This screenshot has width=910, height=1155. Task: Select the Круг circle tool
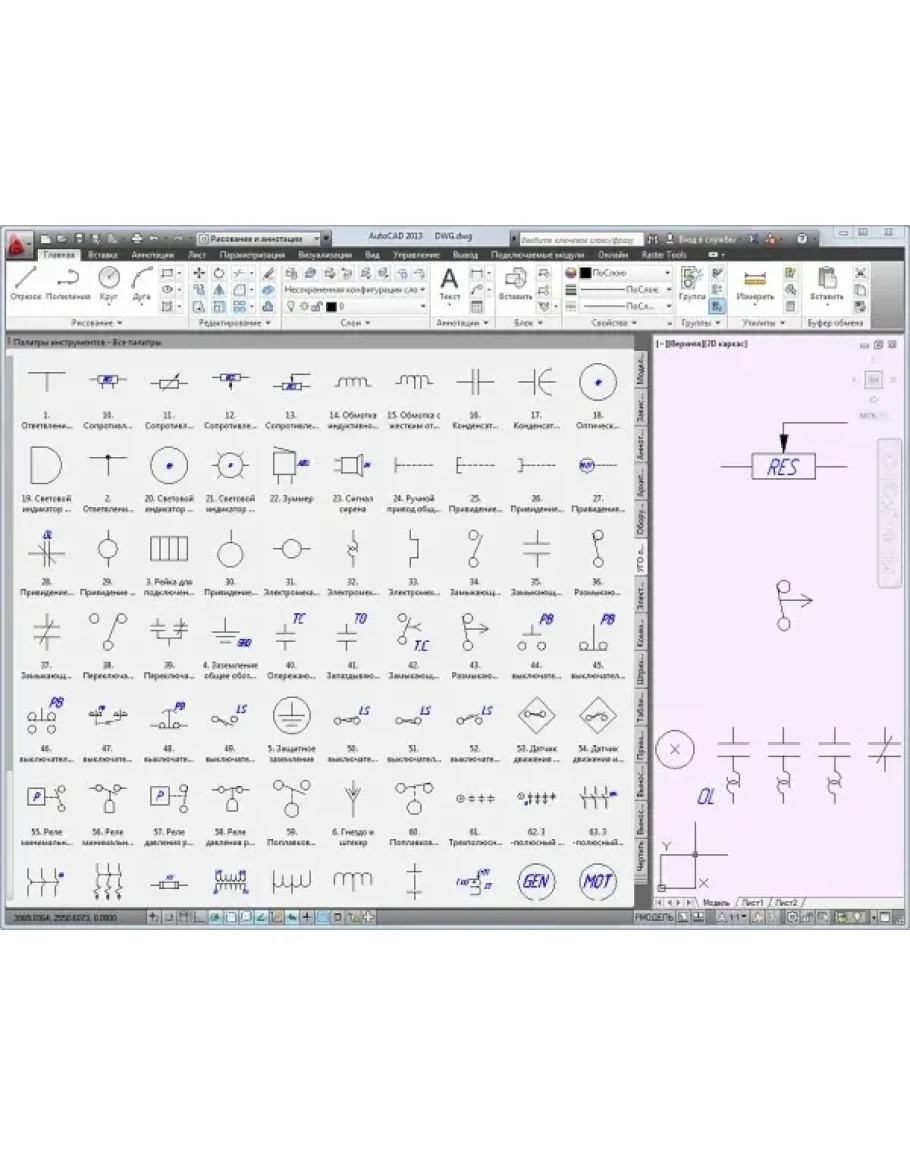(x=109, y=283)
